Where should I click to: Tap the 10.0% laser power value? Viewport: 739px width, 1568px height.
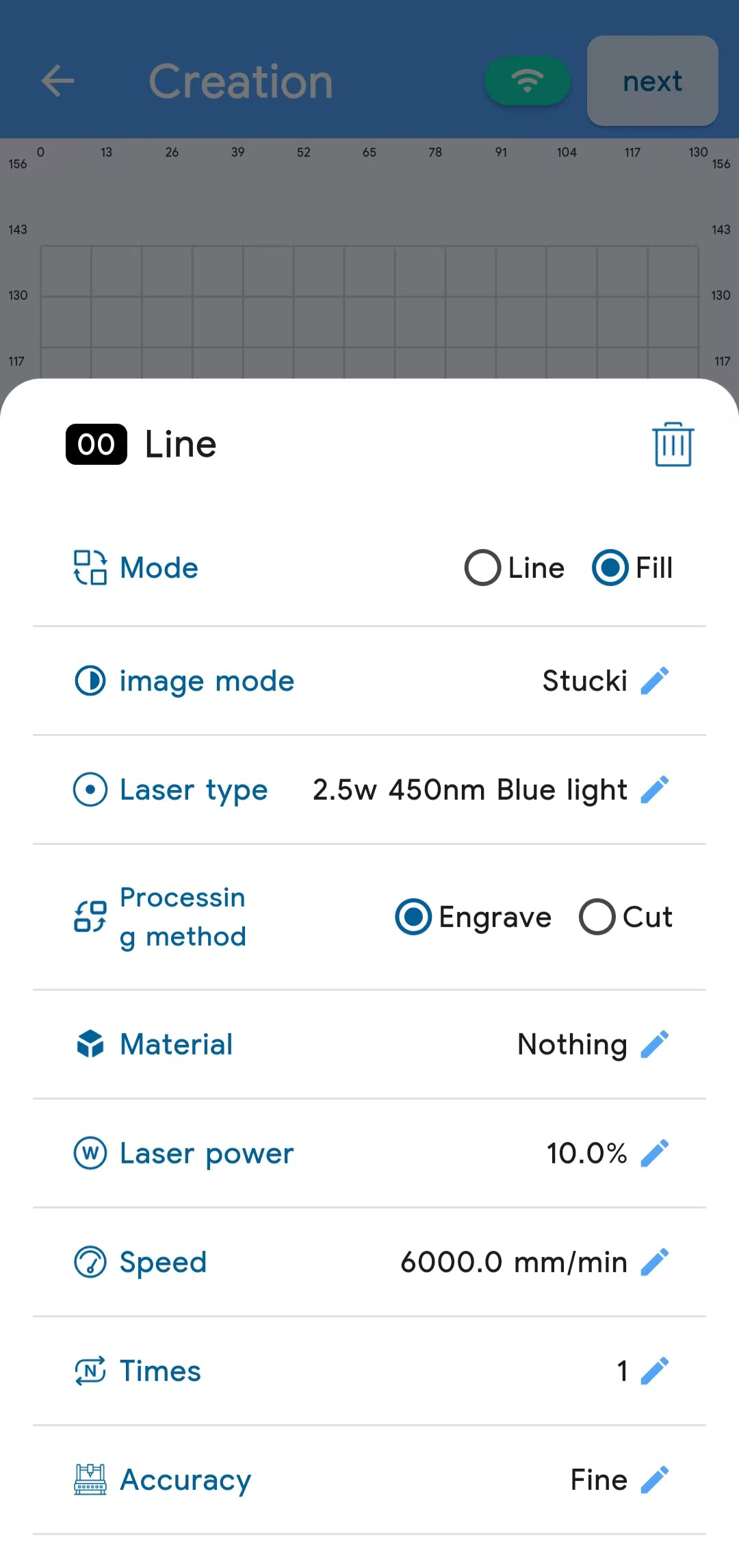tap(586, 1154)
